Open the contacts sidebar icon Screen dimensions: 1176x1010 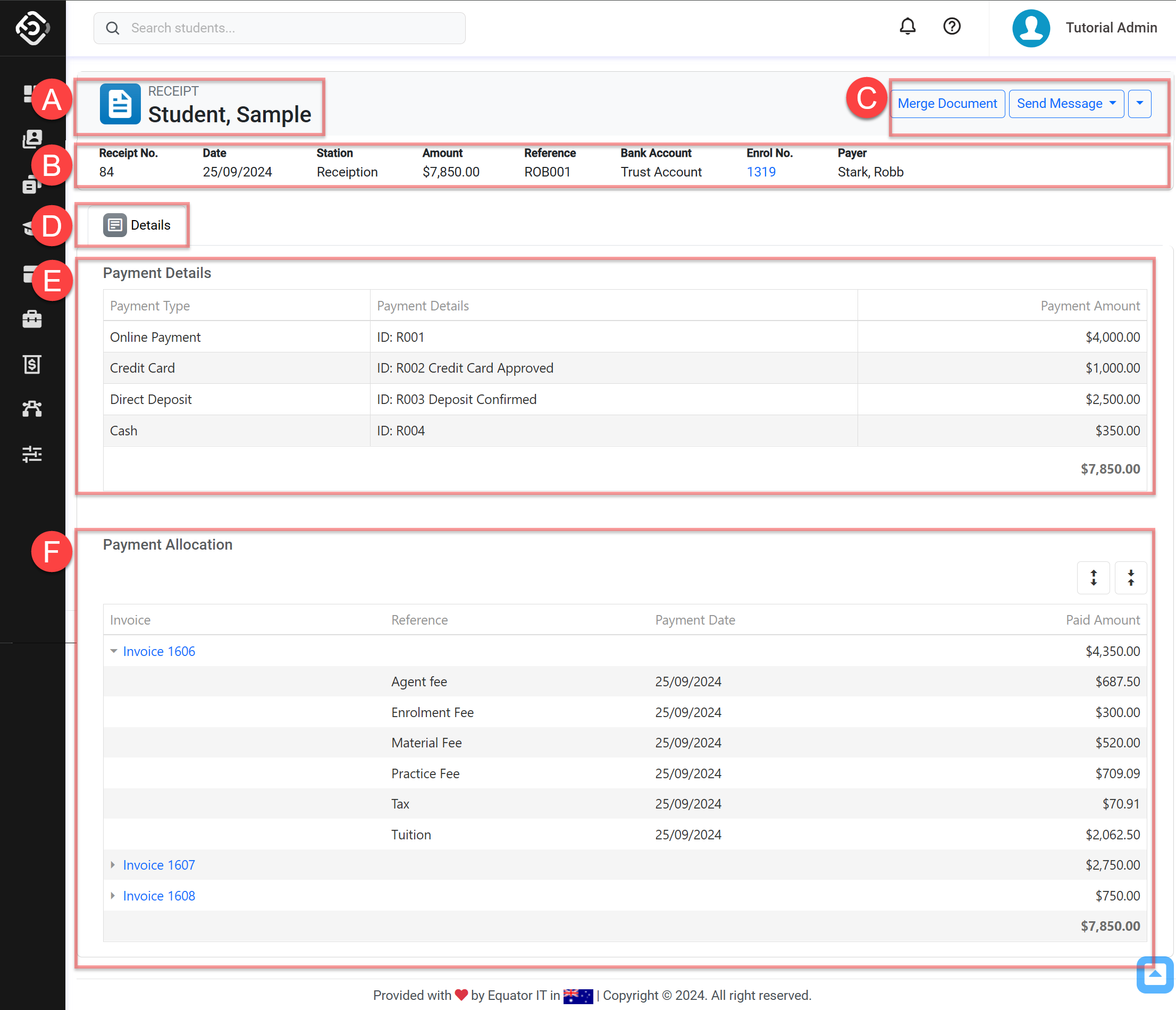pos(32,138)
